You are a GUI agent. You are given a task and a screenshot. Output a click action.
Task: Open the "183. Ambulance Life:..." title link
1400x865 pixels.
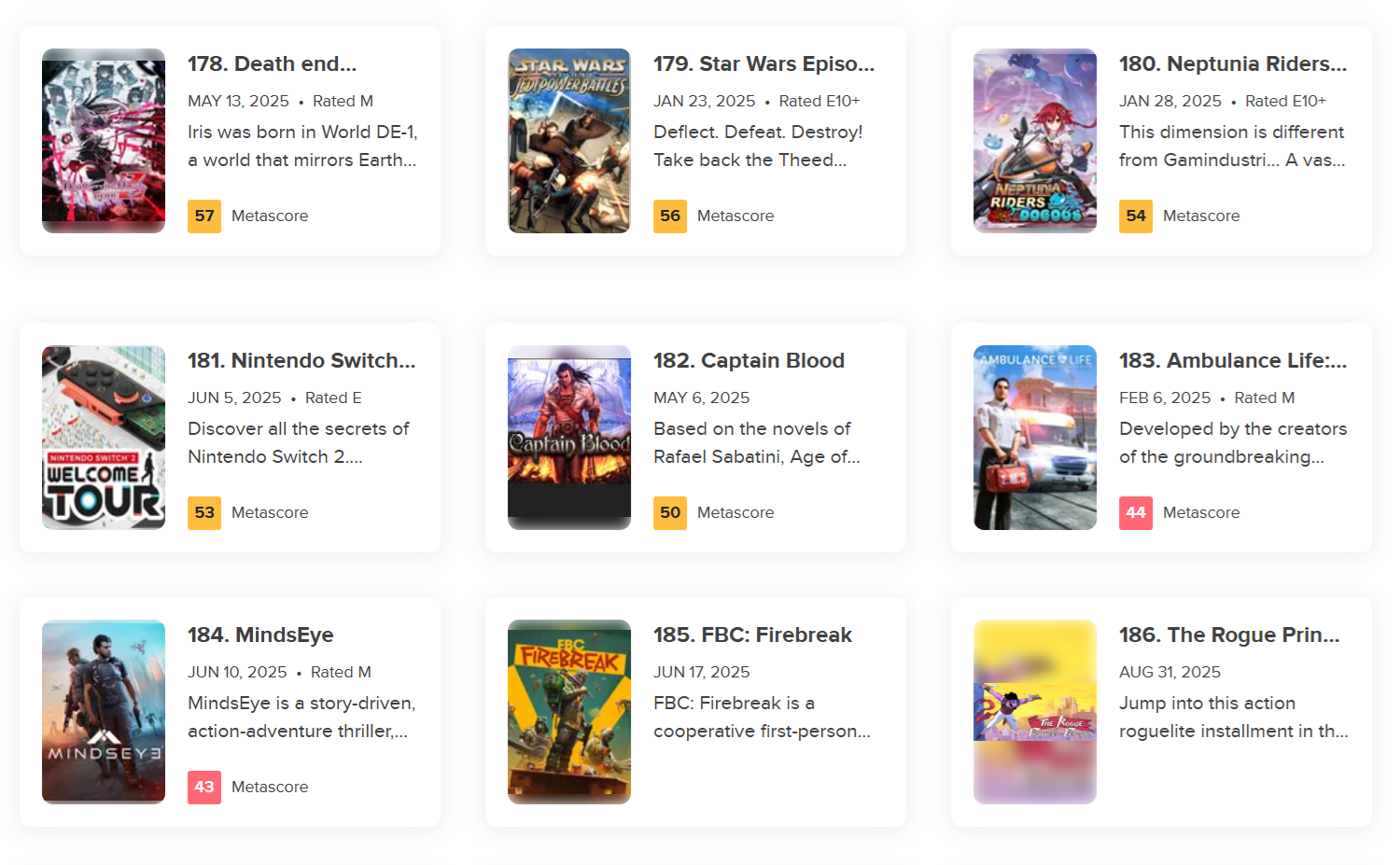point(1233,360)
